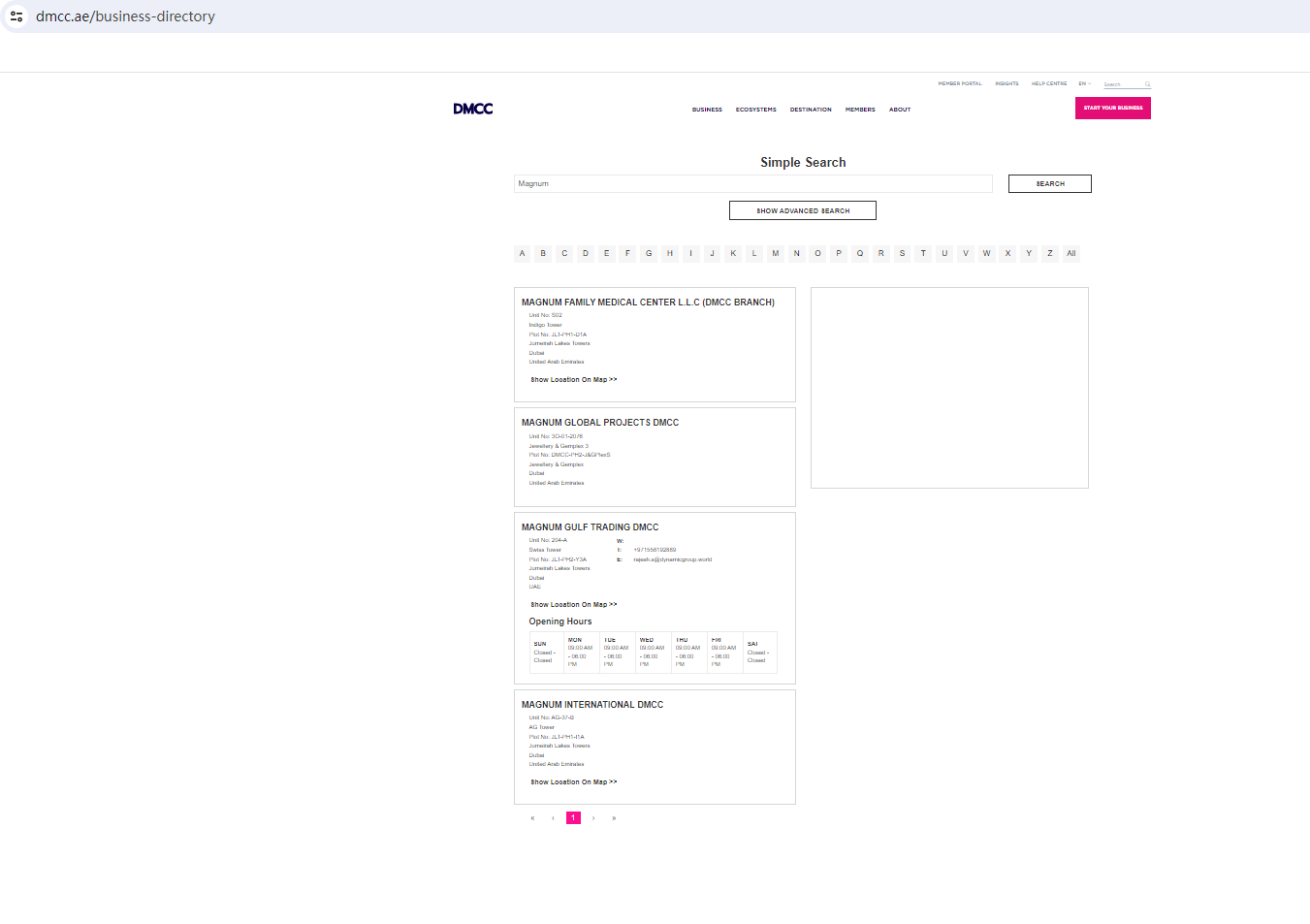Screen dimensions: 1310x924
Task: Filter directory by letter J
Action: (712, 254)
